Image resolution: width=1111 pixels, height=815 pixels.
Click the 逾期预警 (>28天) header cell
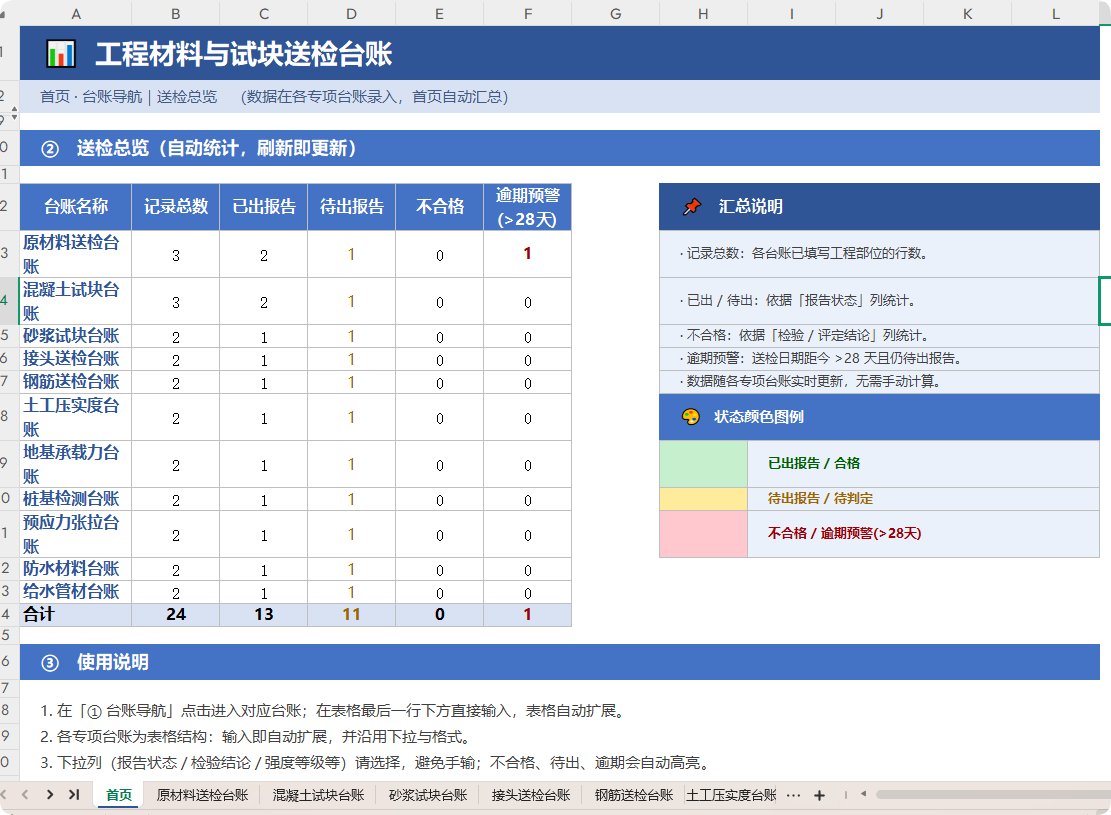(528, 207)
